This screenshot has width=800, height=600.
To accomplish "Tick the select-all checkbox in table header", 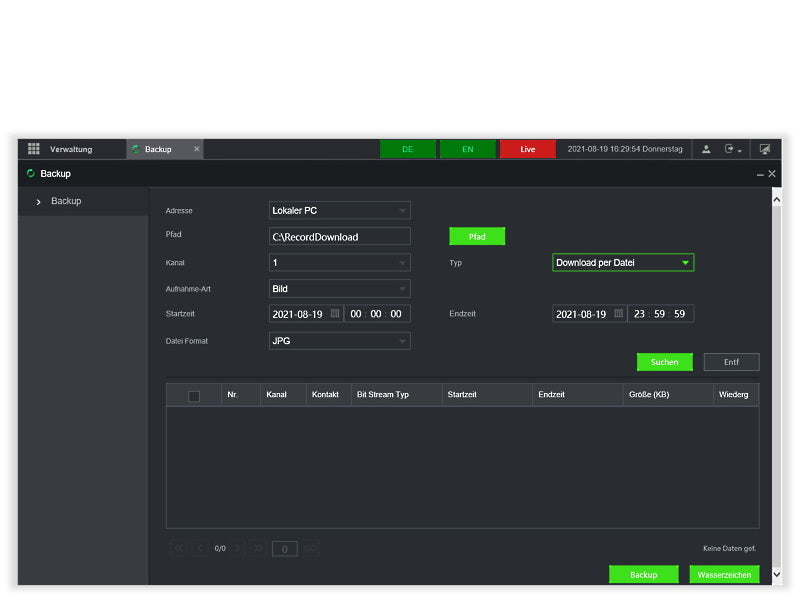I will pos(194,395).
